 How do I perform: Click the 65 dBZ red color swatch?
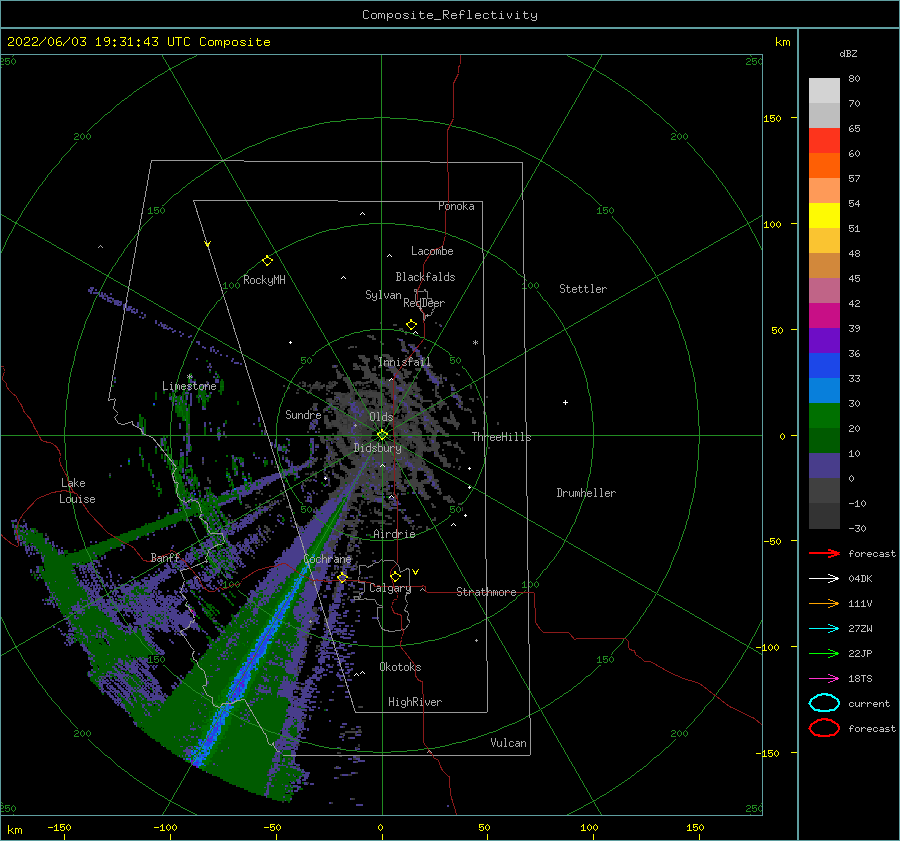(x=824, y=140)
